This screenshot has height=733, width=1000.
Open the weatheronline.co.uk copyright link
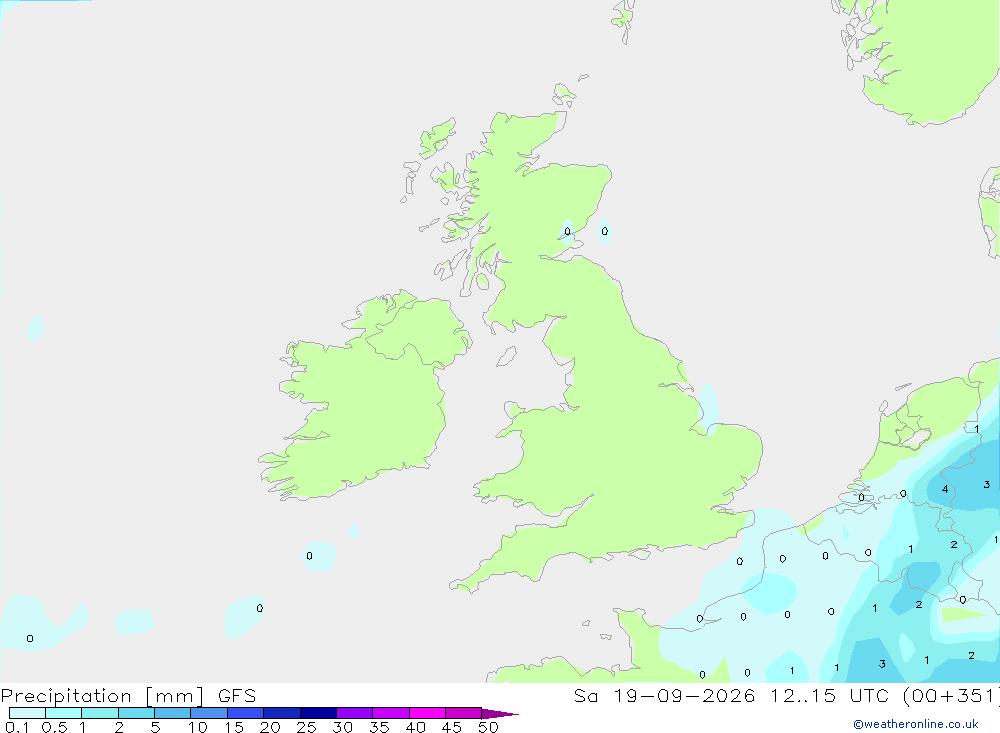916,724
